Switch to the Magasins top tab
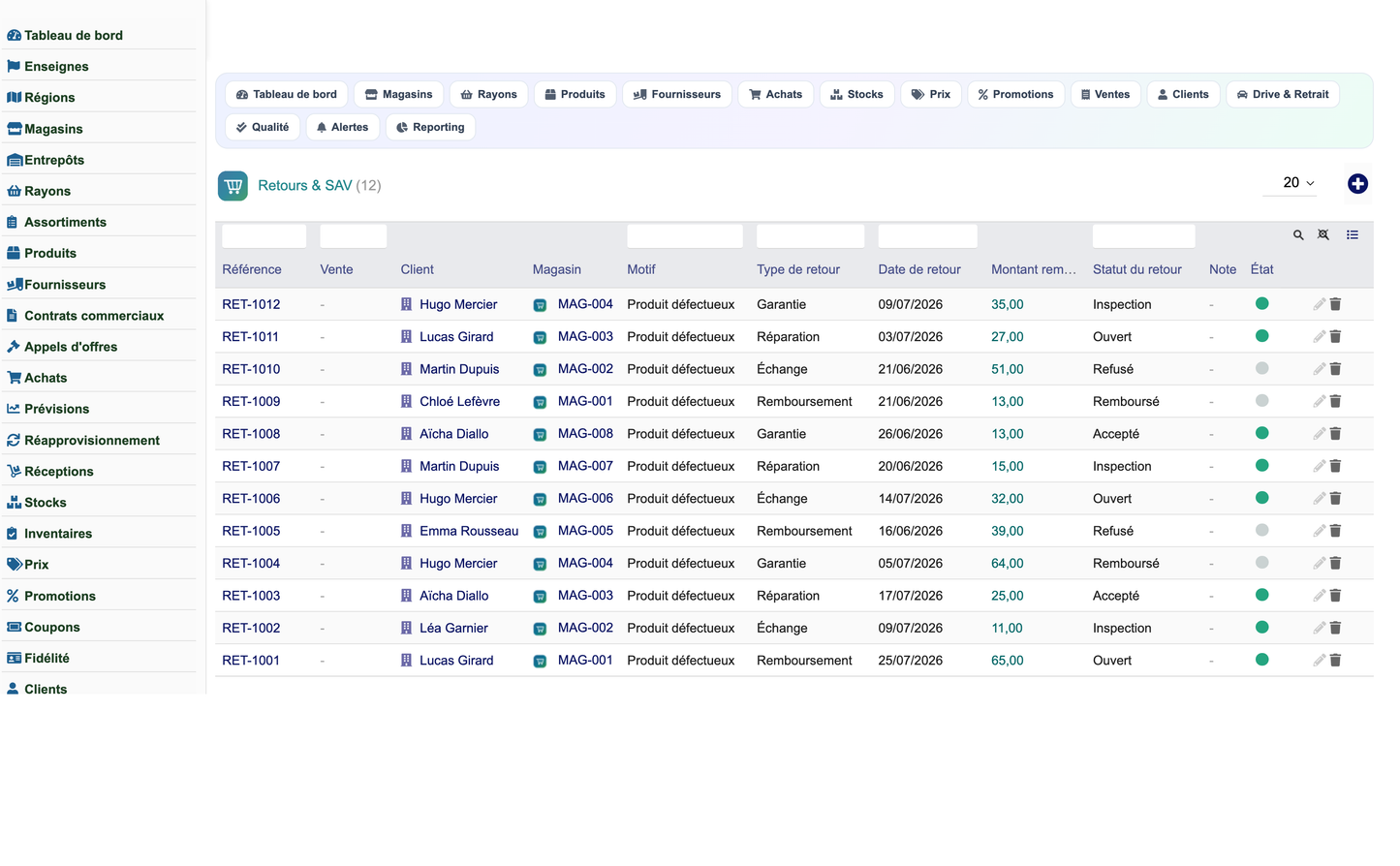The image size is (1400, 866). click(x=399, y=95)
